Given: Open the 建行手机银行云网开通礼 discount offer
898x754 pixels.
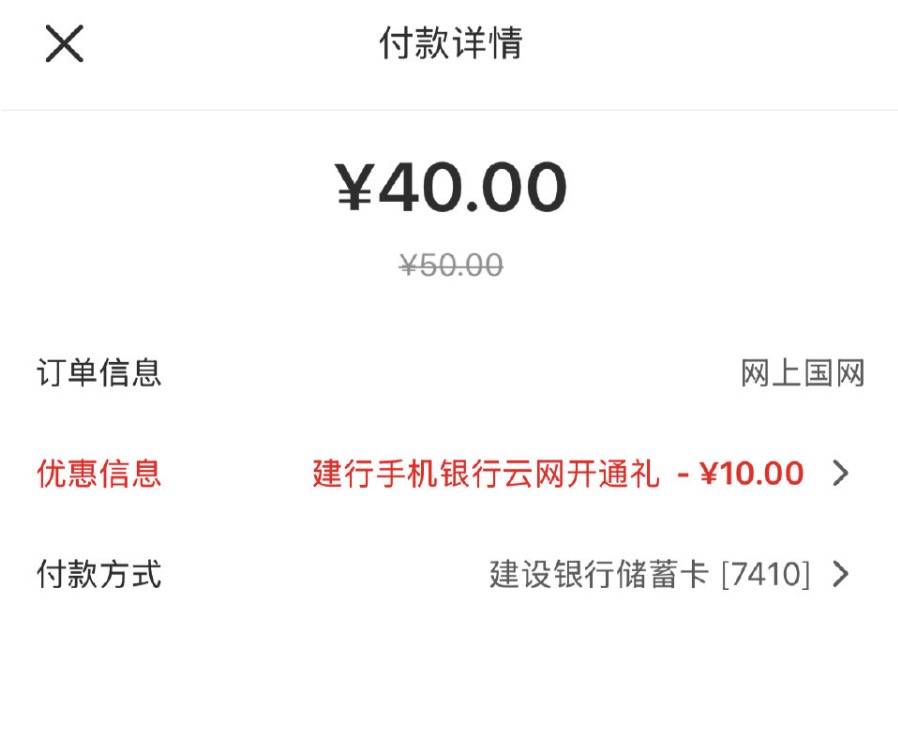Looking at the screenshot, I should [x=486, y=473].
